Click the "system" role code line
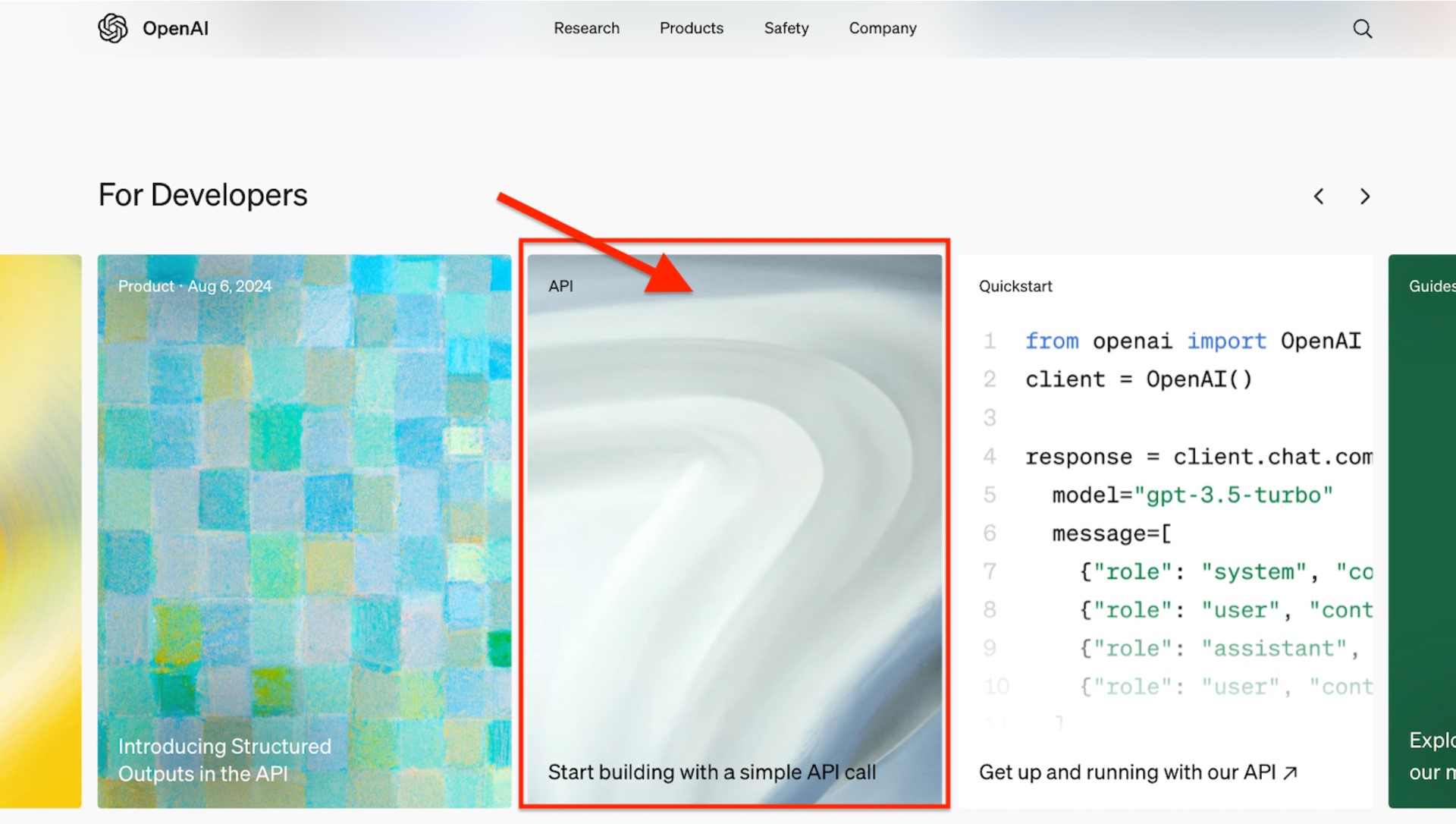 1225,572
